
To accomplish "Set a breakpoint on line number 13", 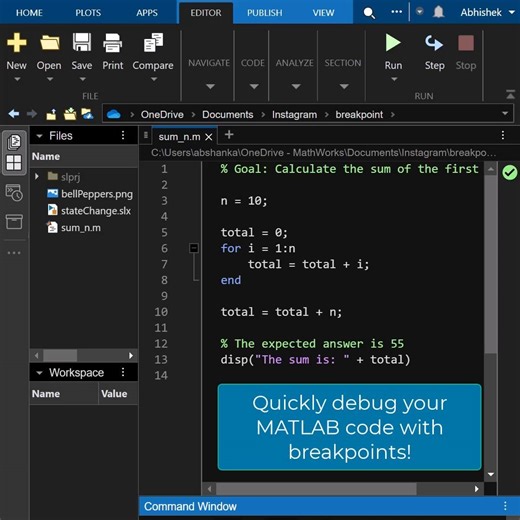I will point(161,360).
